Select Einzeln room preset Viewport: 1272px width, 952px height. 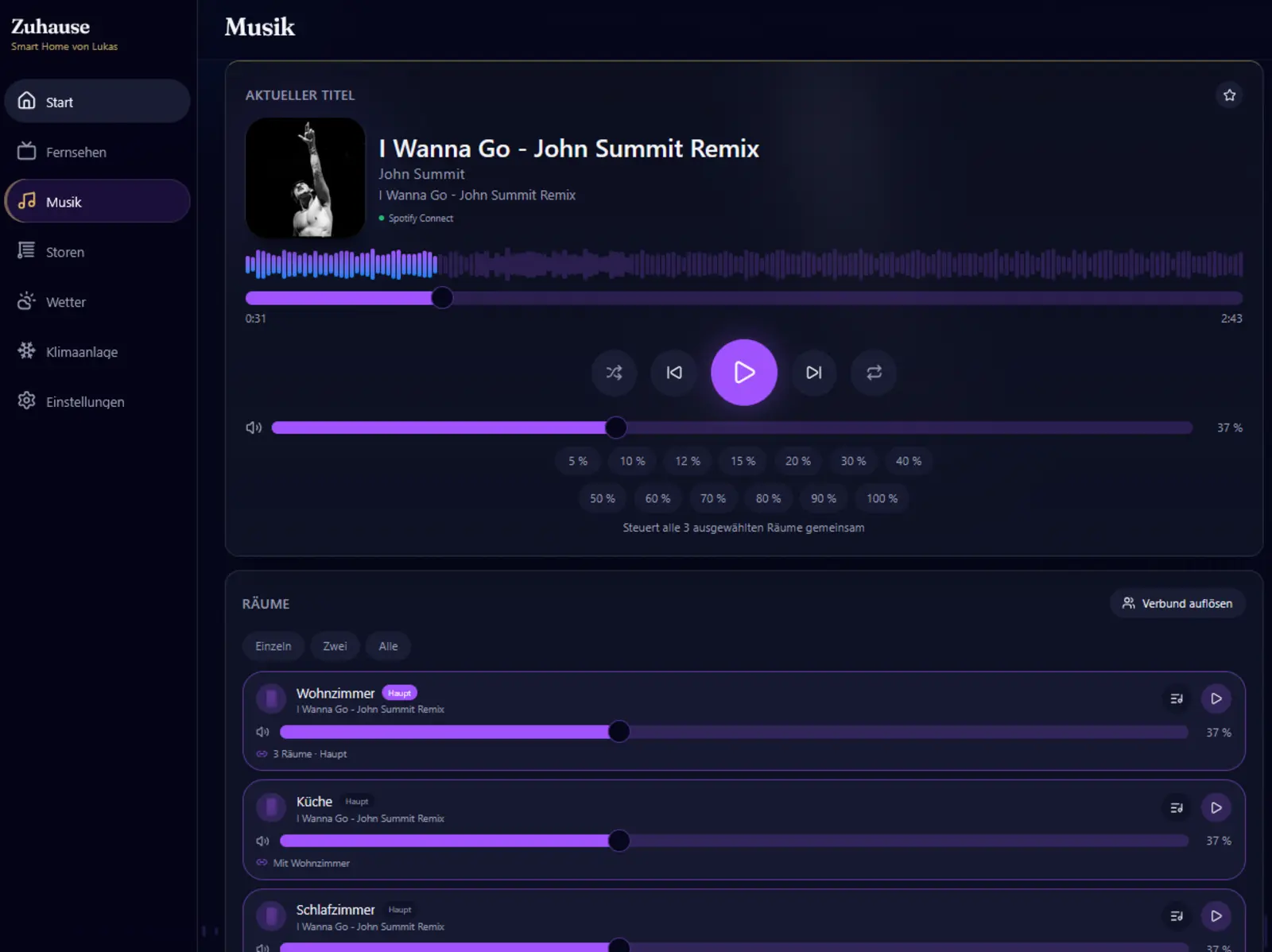[273, 646]
